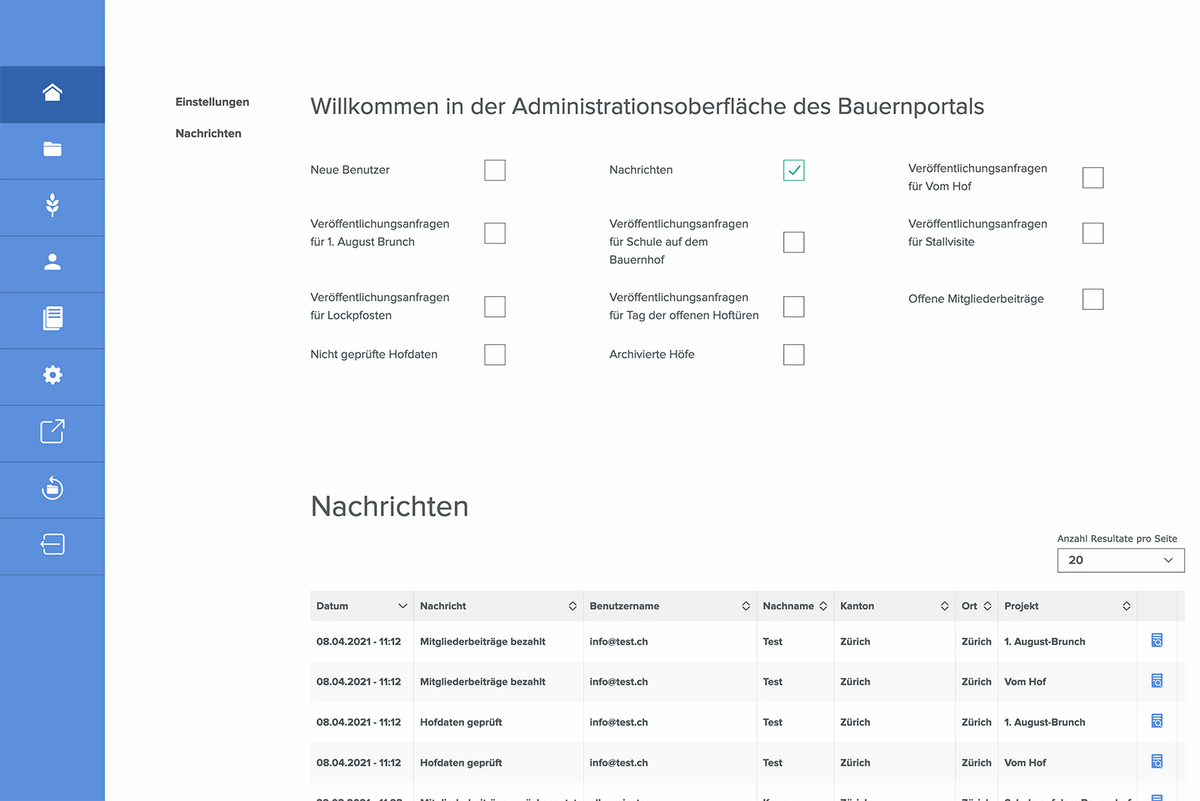Open the documents pages sidebar icon

coord(52,319)
